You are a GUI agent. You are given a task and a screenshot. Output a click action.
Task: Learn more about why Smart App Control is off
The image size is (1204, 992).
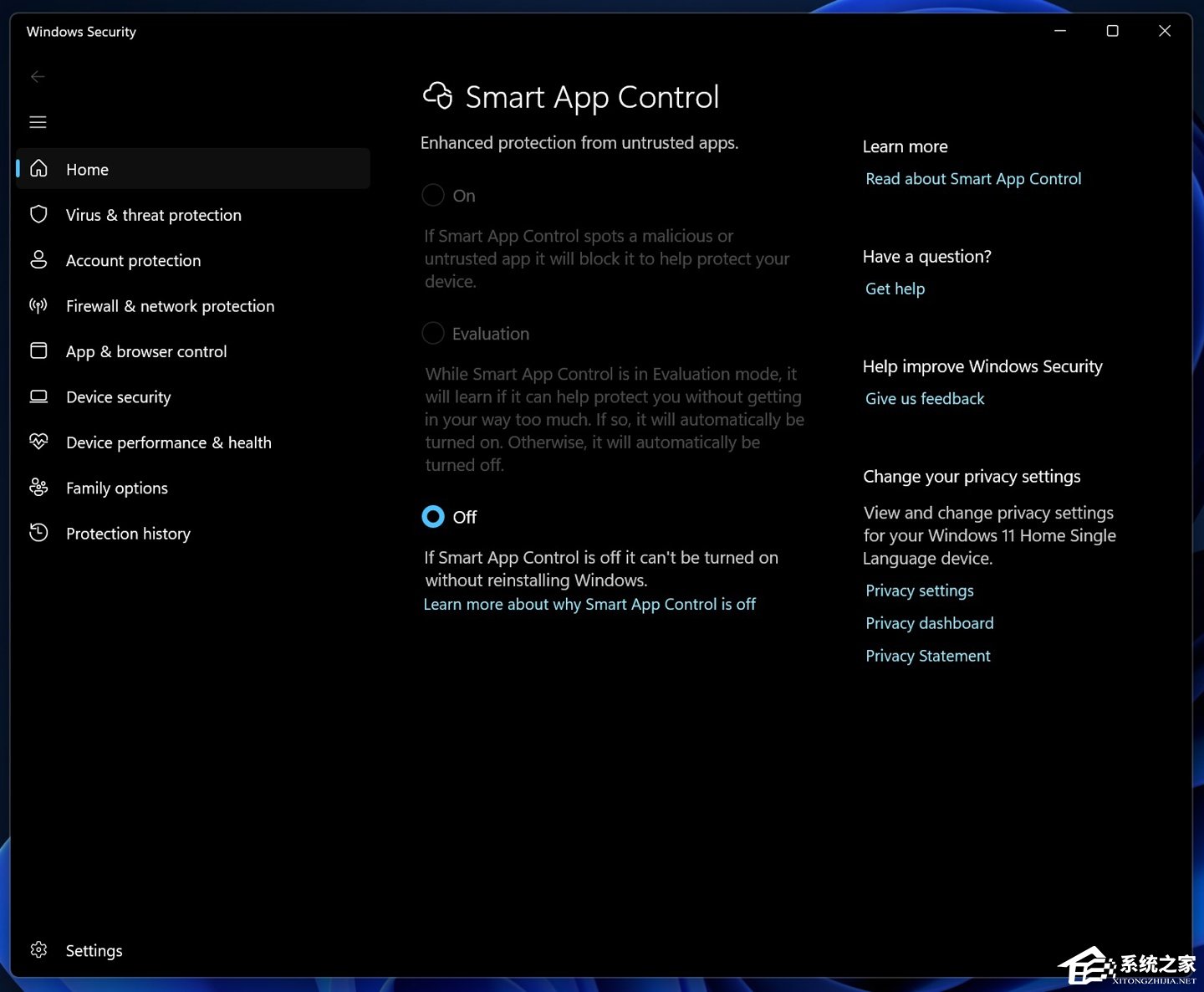click(589, 604)
